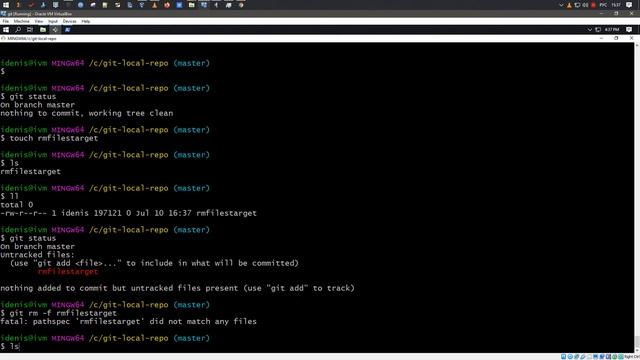
Task: Click the final '$ ls' line at cursor
Action: click(10, 347)
